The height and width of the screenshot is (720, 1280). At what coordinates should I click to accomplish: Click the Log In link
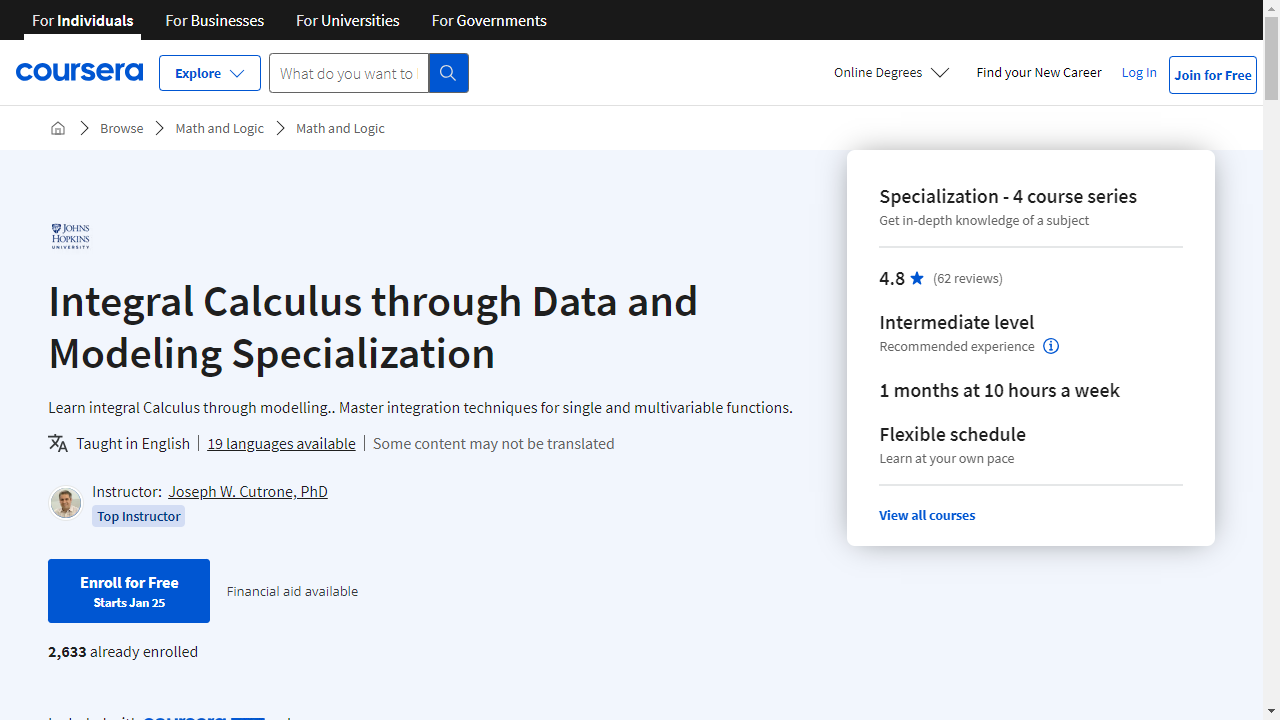click(1139, 72)
